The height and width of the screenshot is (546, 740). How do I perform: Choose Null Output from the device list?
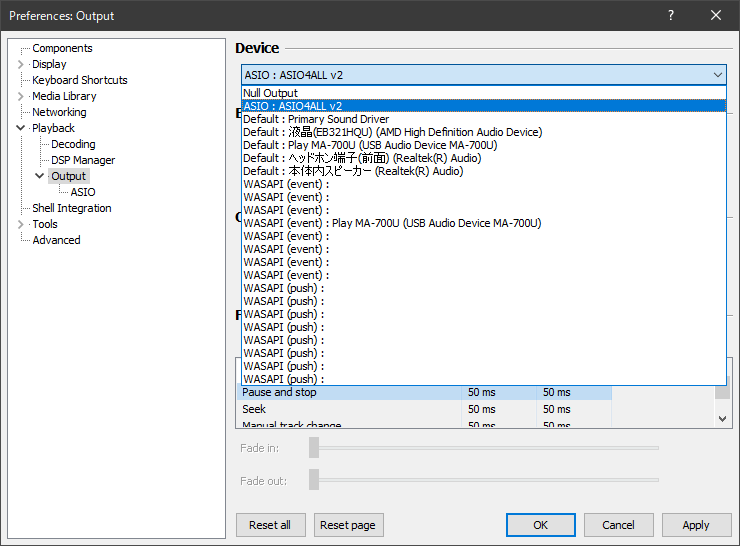270,93
